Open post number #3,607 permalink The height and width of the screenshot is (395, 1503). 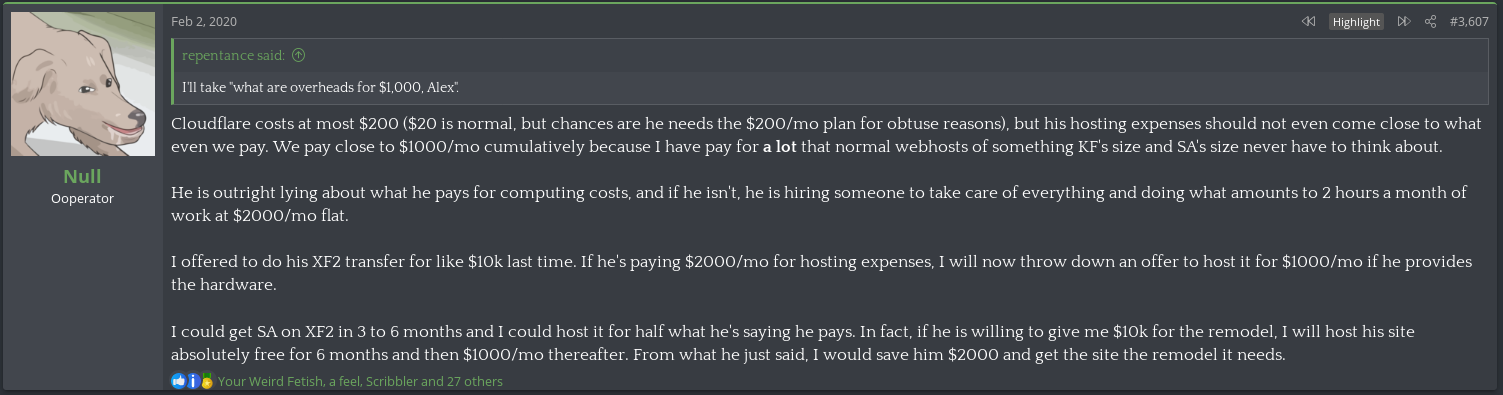(x=1469, y=21)
